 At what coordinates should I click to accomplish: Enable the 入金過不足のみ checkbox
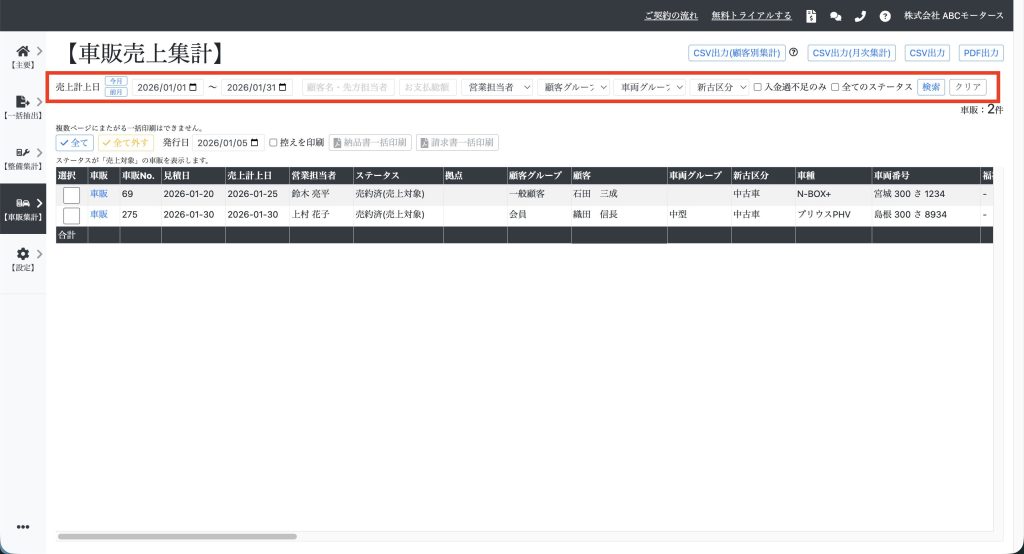[x=758, y=87]
